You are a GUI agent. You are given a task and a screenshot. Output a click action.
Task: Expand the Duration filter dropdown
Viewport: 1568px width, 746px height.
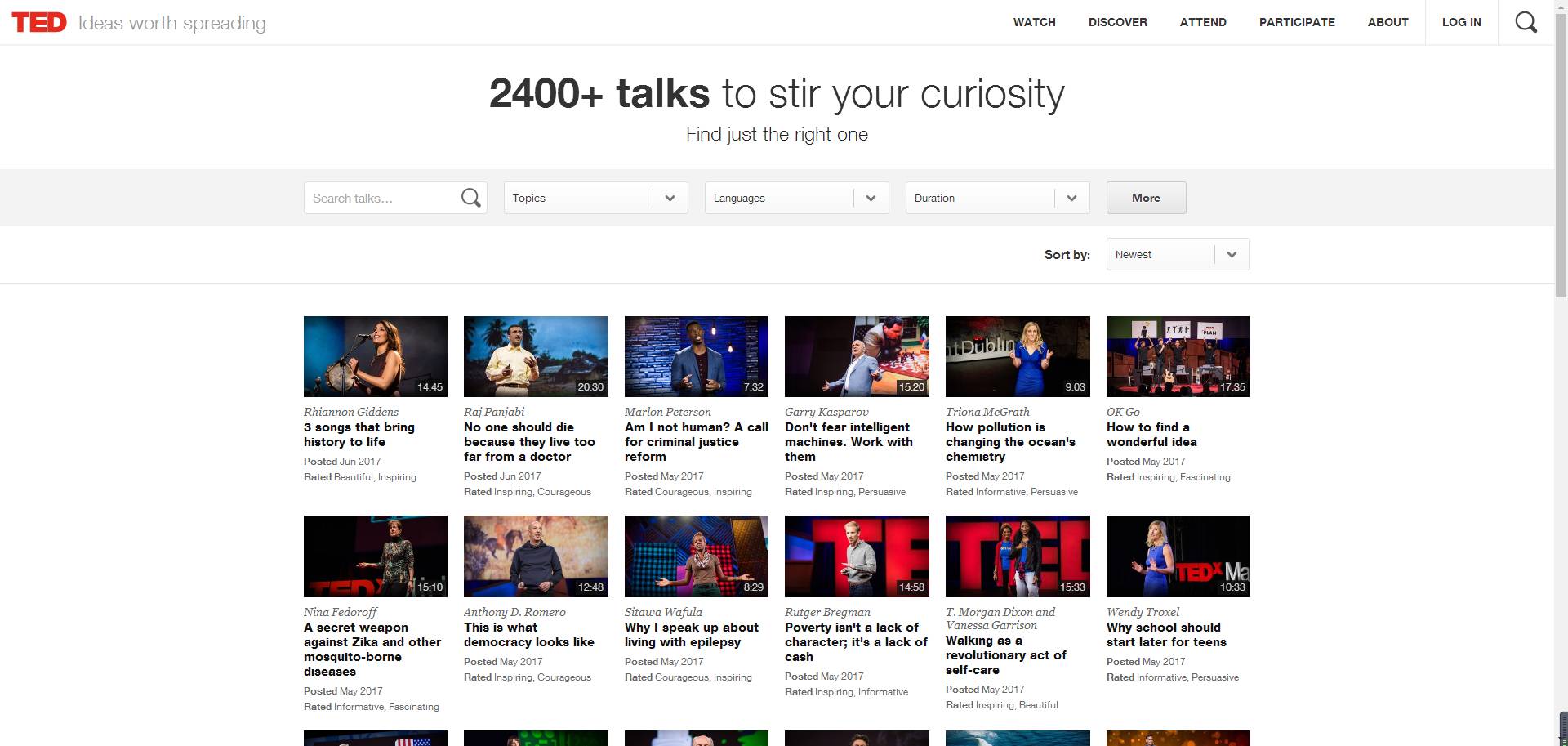point(997,198)
